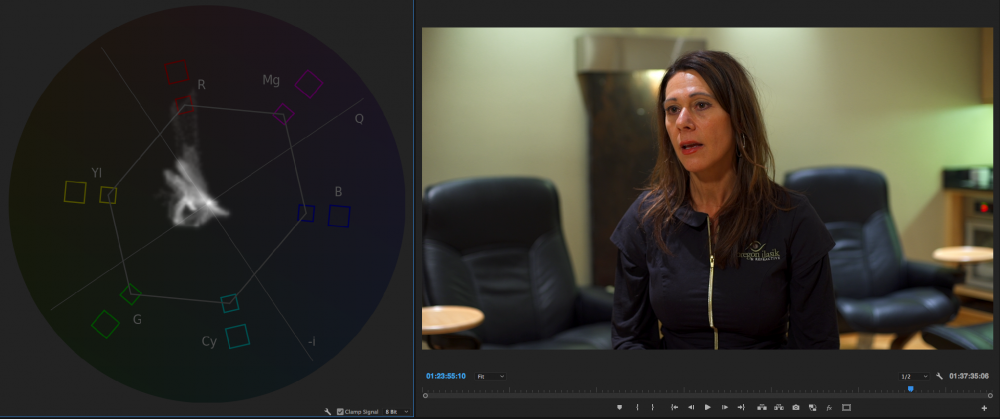Click the Mark In bracket icon

pos(637,407)
